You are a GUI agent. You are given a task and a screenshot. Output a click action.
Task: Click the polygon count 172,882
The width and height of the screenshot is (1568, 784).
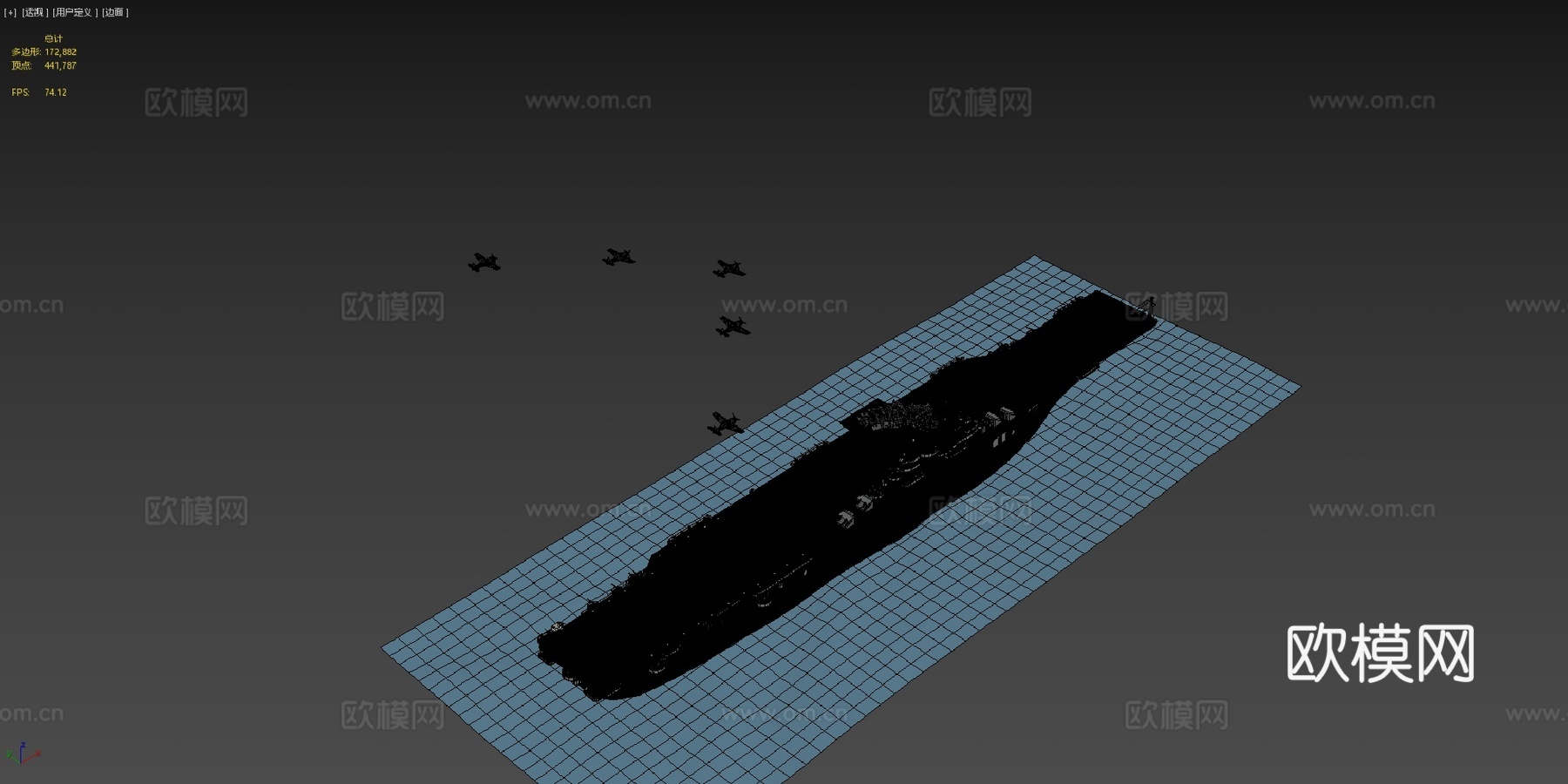coord(60,52)
